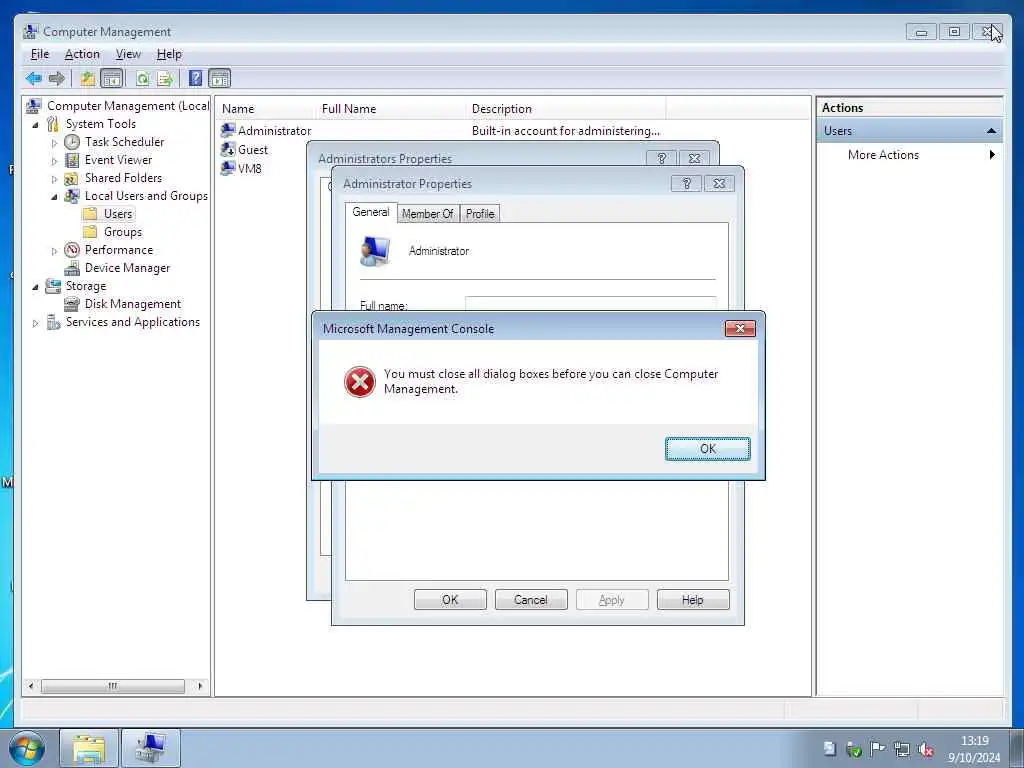Viewport: 1024px width, 768px height.
Task: Click the Full Name column header
Action: [391, 109]
